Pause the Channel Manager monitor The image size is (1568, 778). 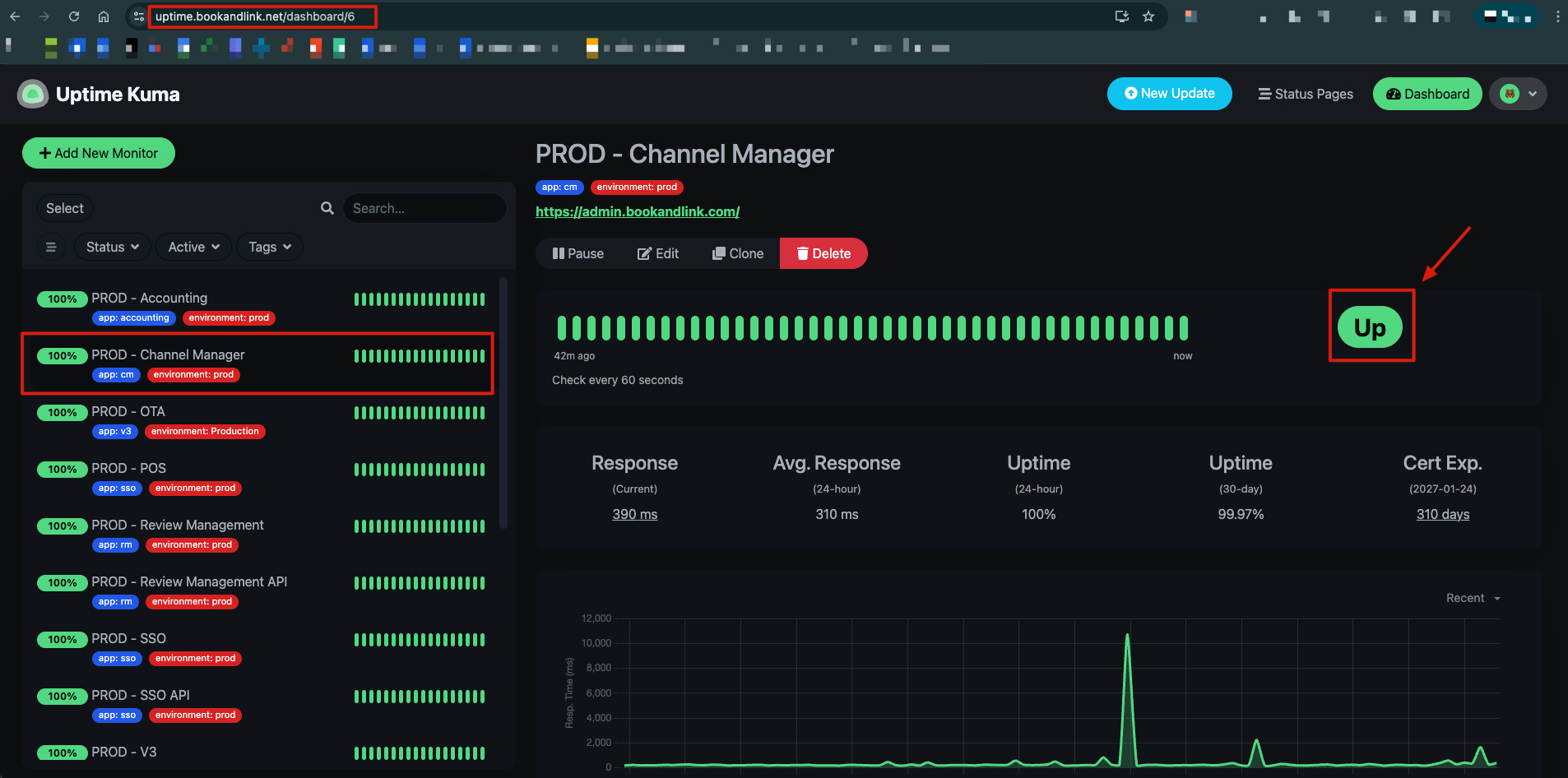[578, 253]
